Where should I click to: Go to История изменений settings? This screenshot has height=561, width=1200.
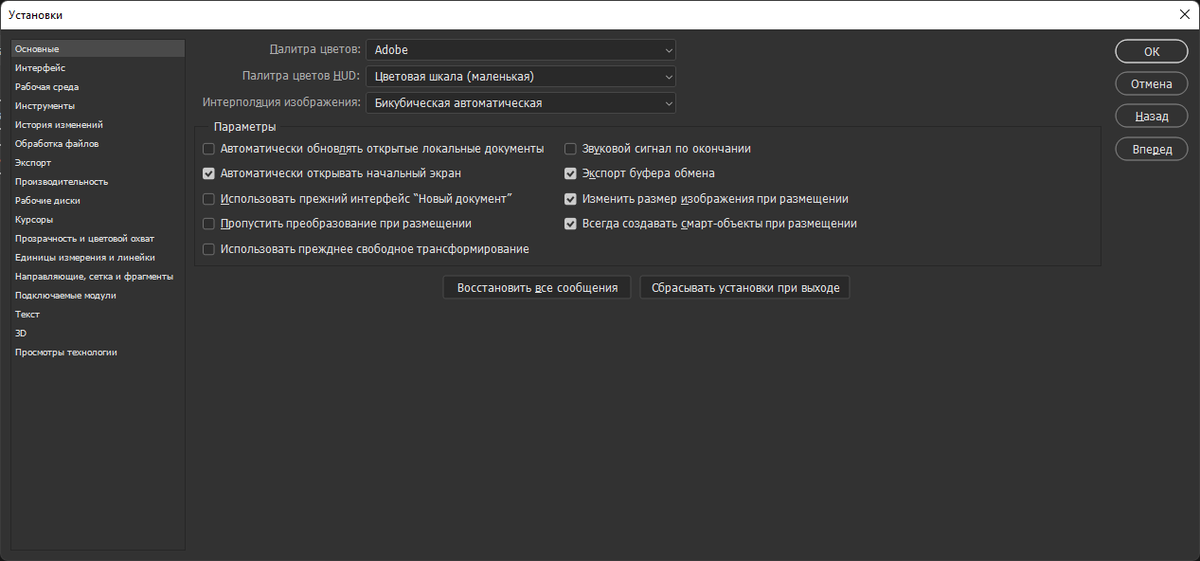98,125
